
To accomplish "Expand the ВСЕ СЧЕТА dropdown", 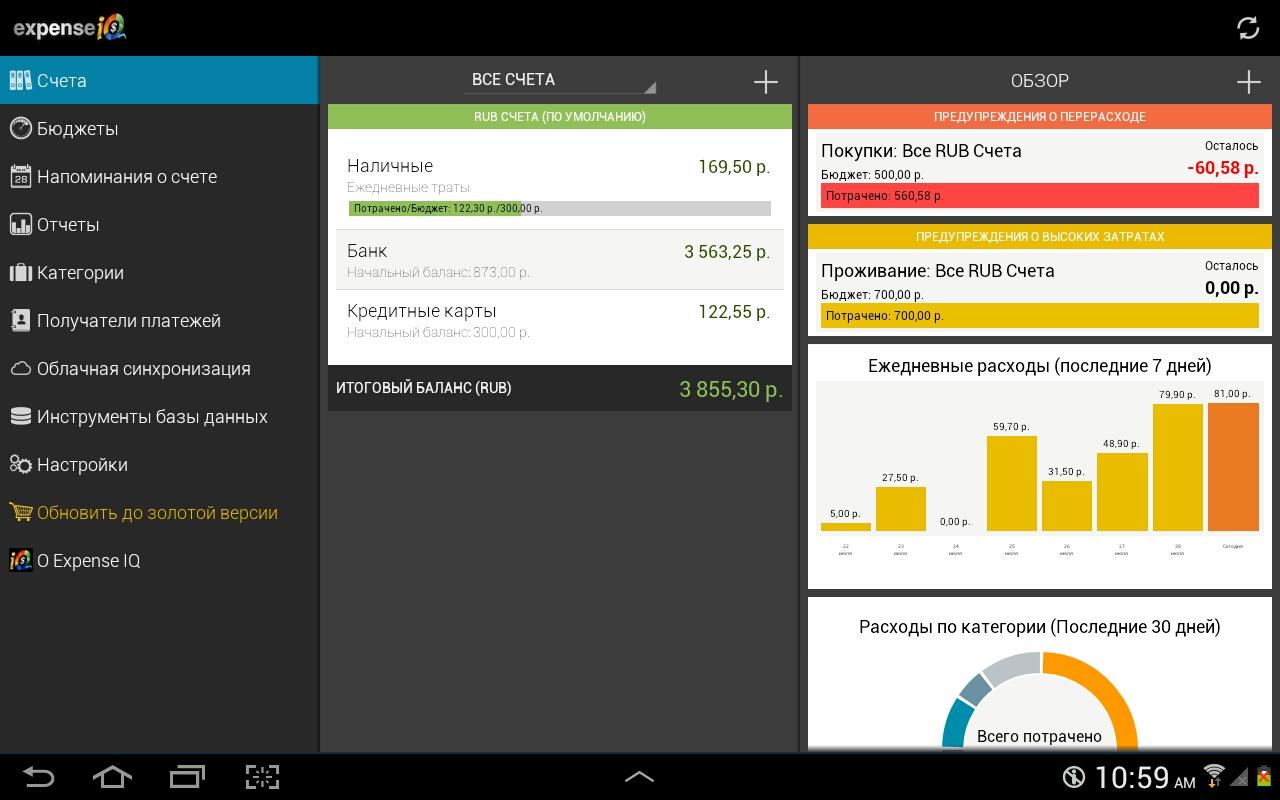I will [x=558, y=80].
